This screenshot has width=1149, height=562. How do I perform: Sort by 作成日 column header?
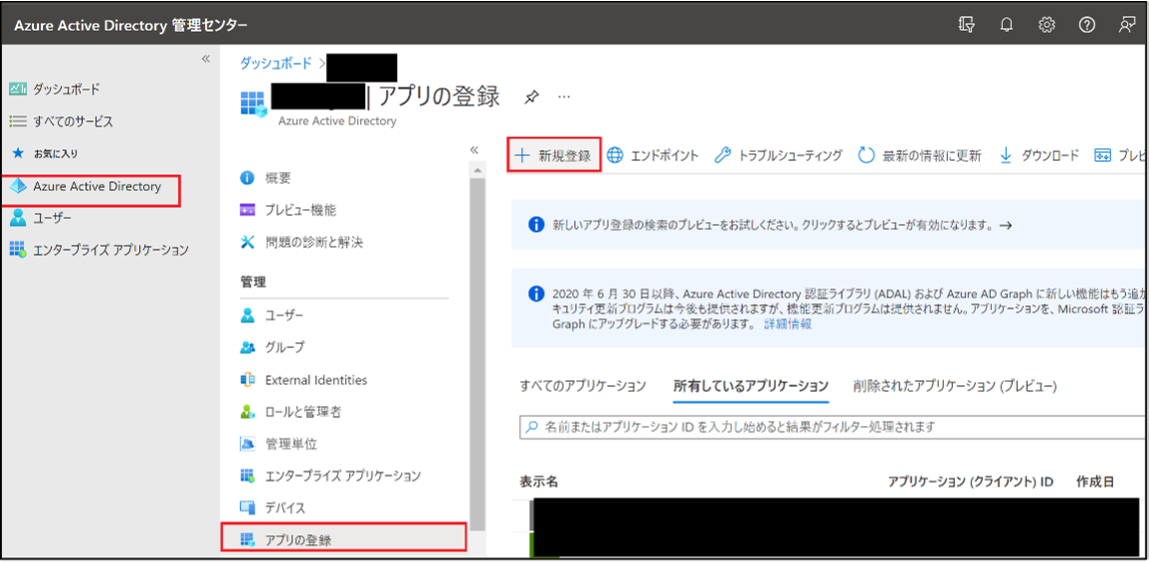click(1096, 481)
